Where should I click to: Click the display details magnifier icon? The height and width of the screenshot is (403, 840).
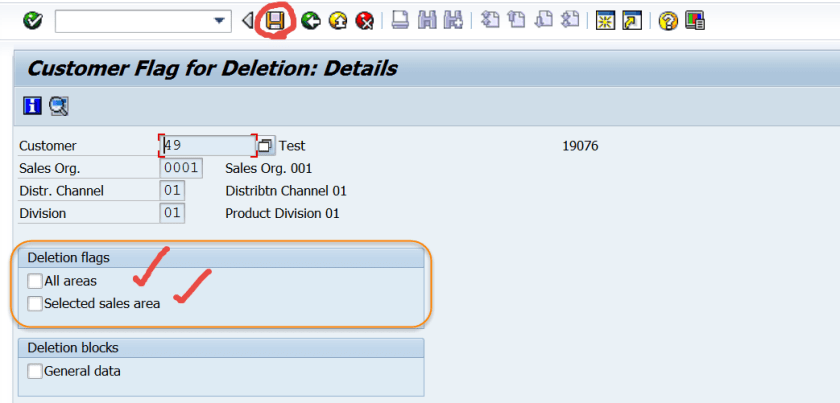(x=58, y=106)
